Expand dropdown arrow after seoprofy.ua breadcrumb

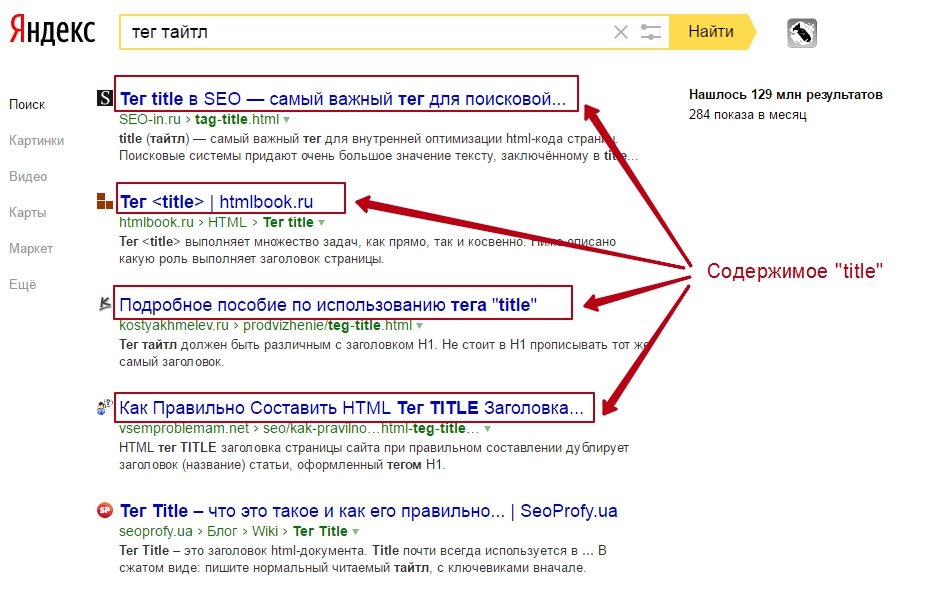point(356,532)
